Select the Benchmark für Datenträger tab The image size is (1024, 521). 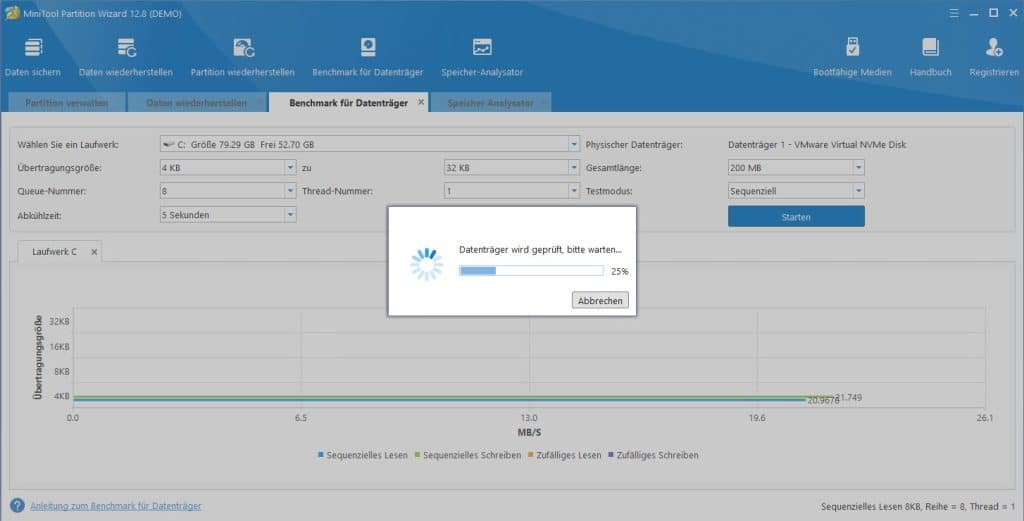point(348,103)
